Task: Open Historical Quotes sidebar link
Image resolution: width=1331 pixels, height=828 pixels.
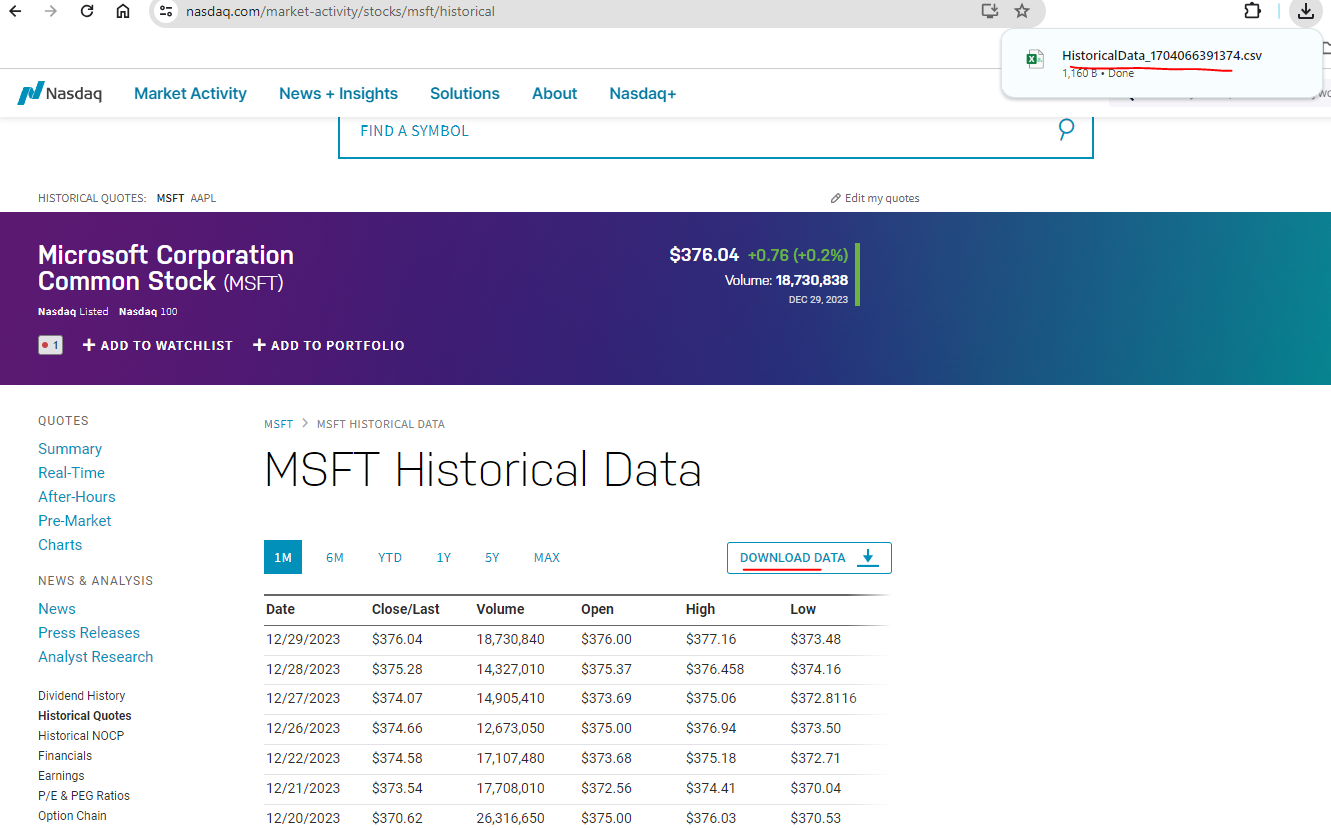Action: pos(85,716)
